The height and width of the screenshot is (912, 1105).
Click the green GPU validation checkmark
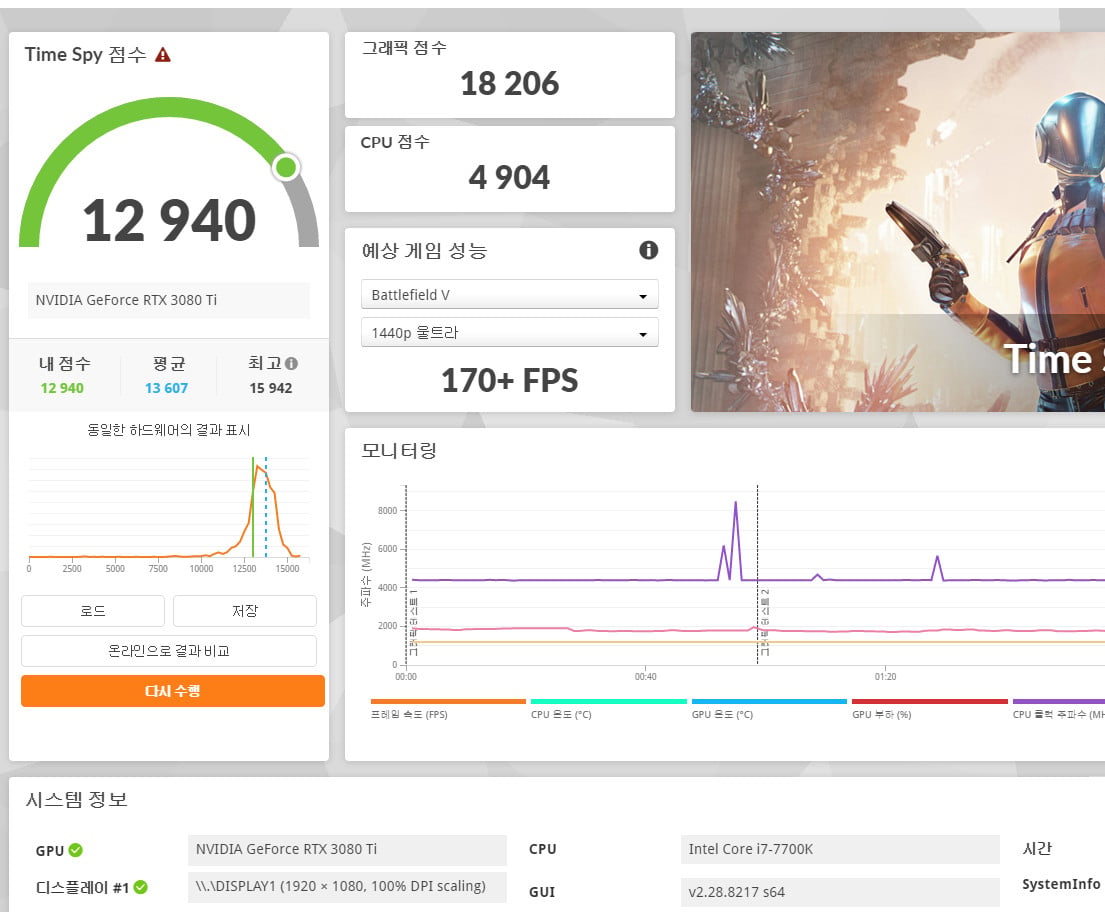tap(75, 850)
